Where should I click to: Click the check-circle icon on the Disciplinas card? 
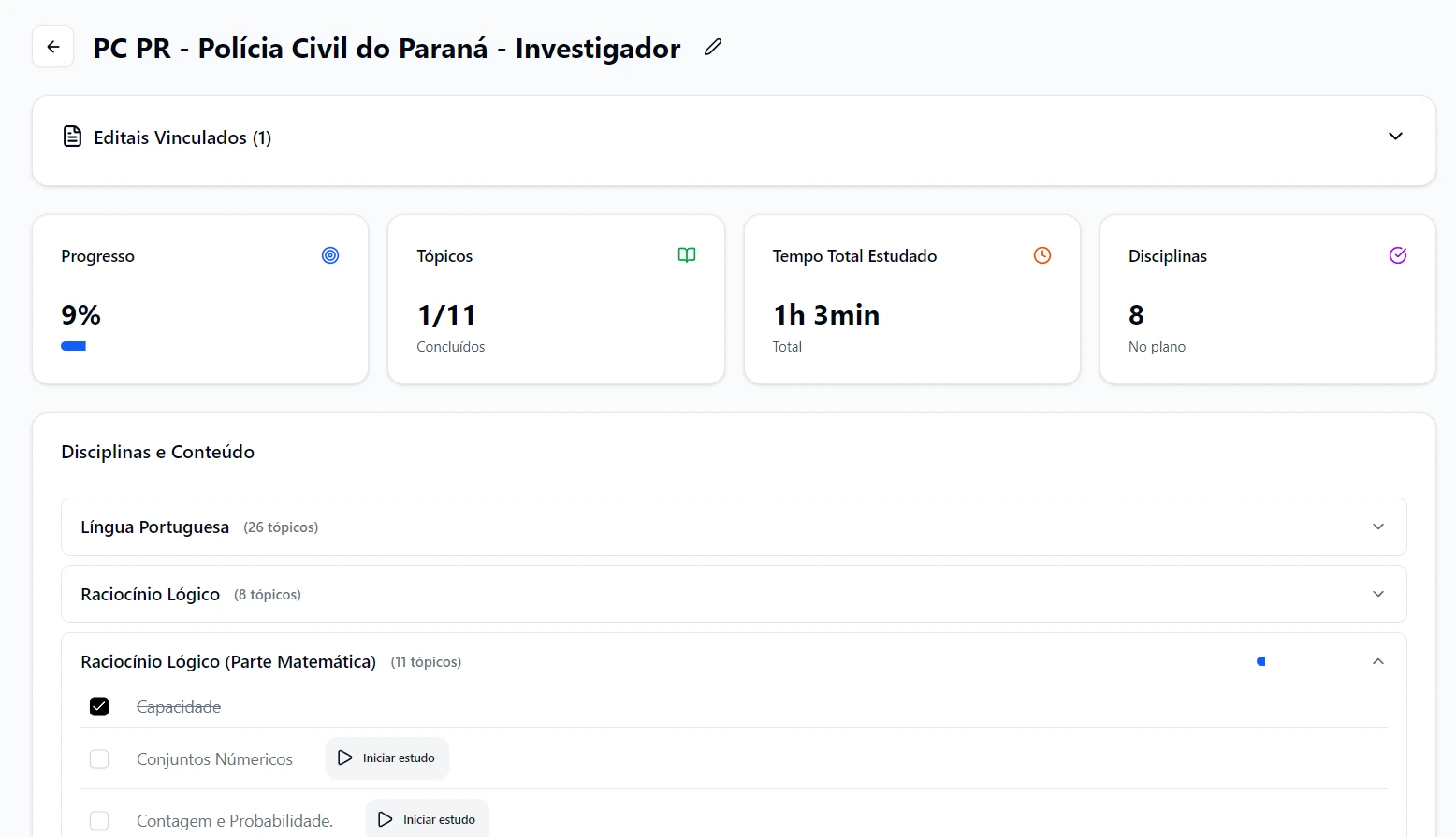[1398, 254]
